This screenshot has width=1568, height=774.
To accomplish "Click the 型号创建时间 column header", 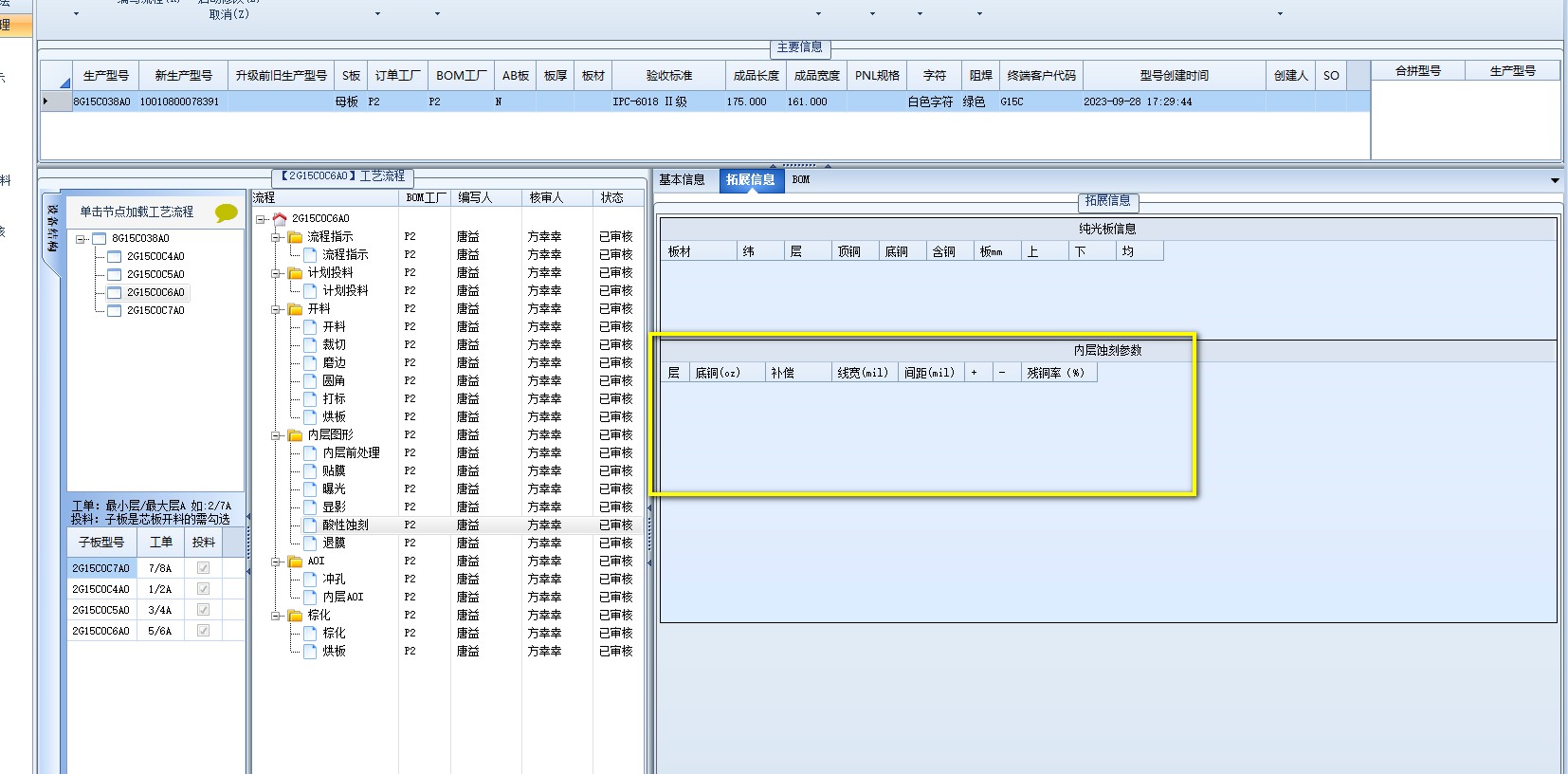I will [1175, 75].
